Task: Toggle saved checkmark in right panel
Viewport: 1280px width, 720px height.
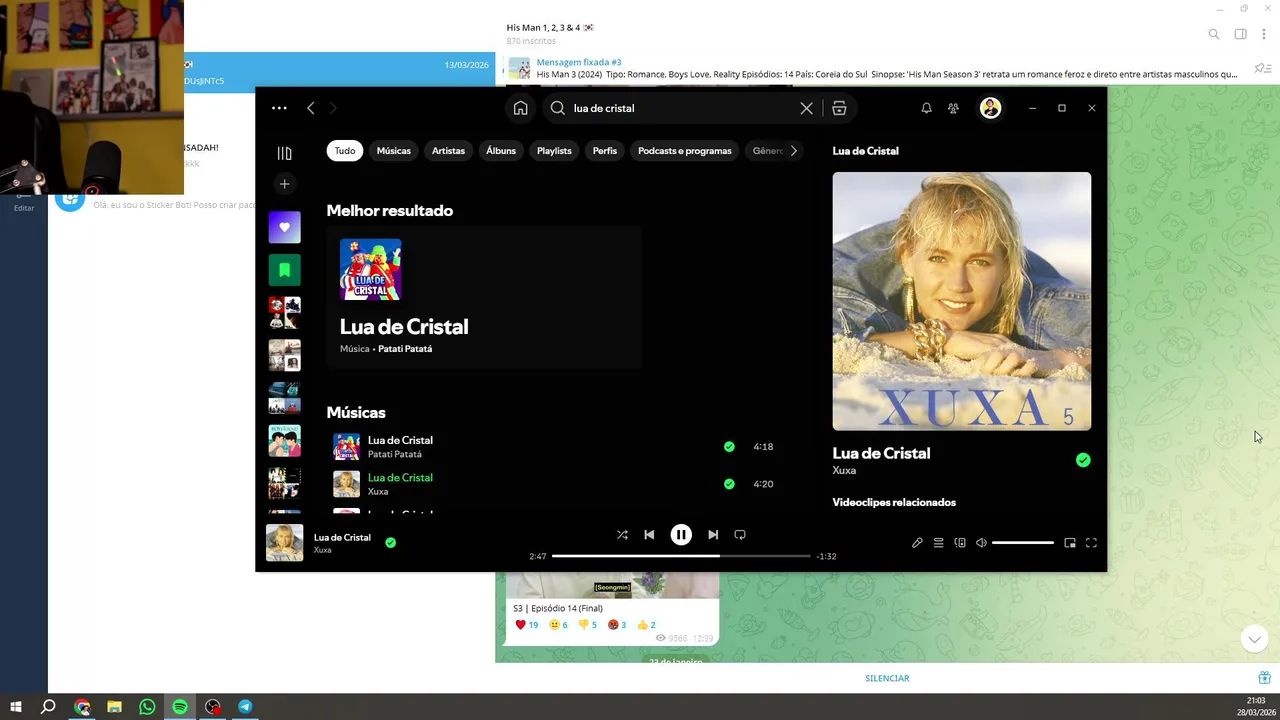Action: click(x=1083, y=460)
